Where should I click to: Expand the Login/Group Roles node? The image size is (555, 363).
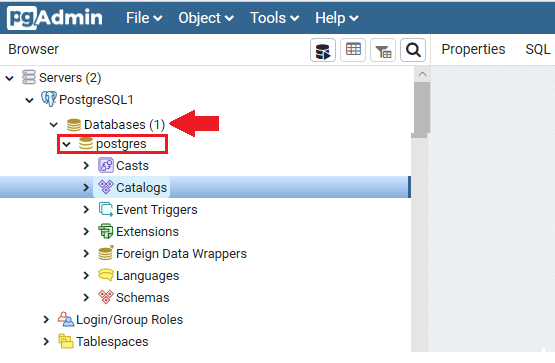coord(46,319)
